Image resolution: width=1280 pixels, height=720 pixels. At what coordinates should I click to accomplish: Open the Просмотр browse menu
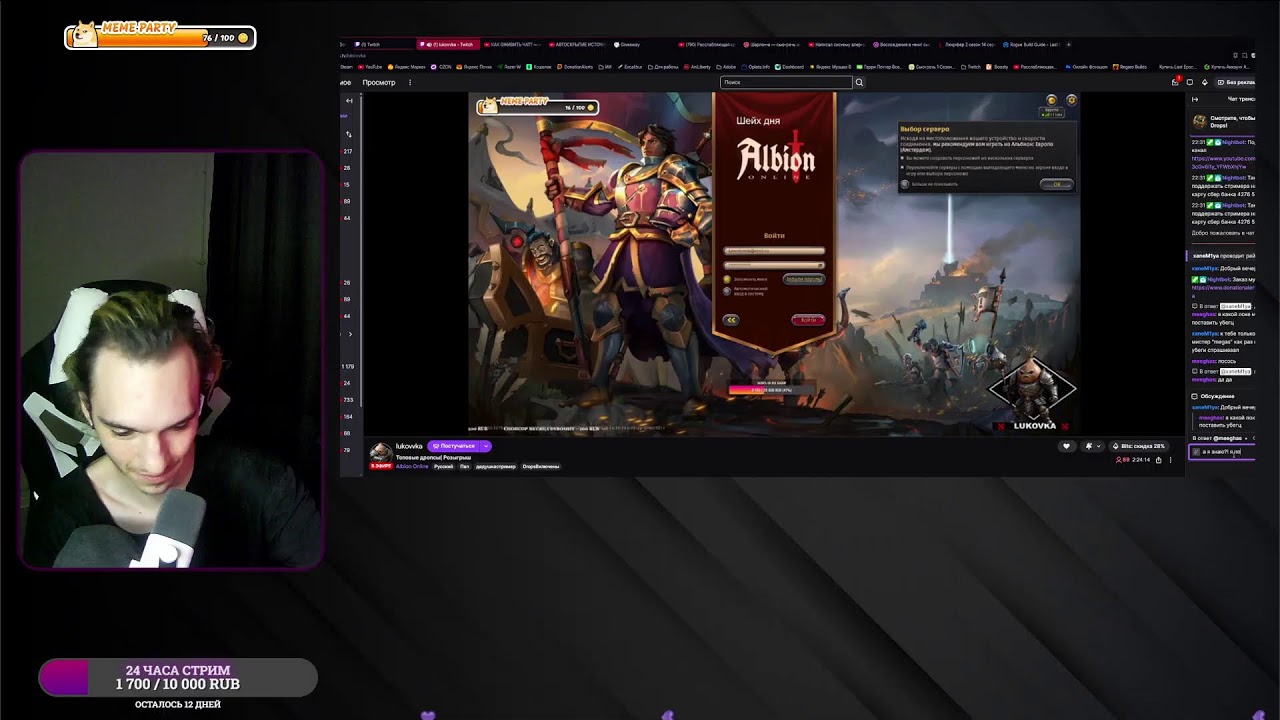click(379, 82)
